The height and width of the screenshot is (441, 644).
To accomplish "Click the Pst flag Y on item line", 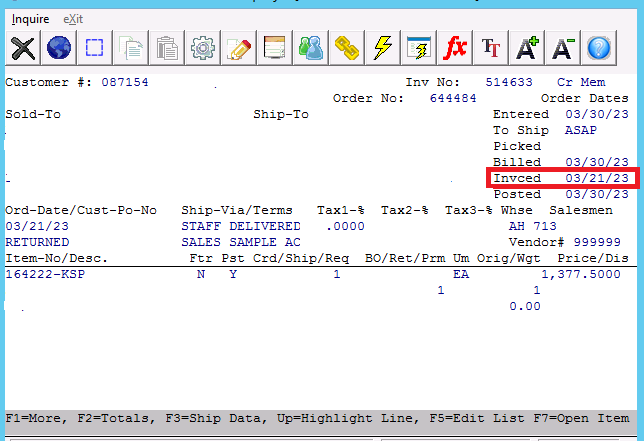I will [x=233, y=274].
